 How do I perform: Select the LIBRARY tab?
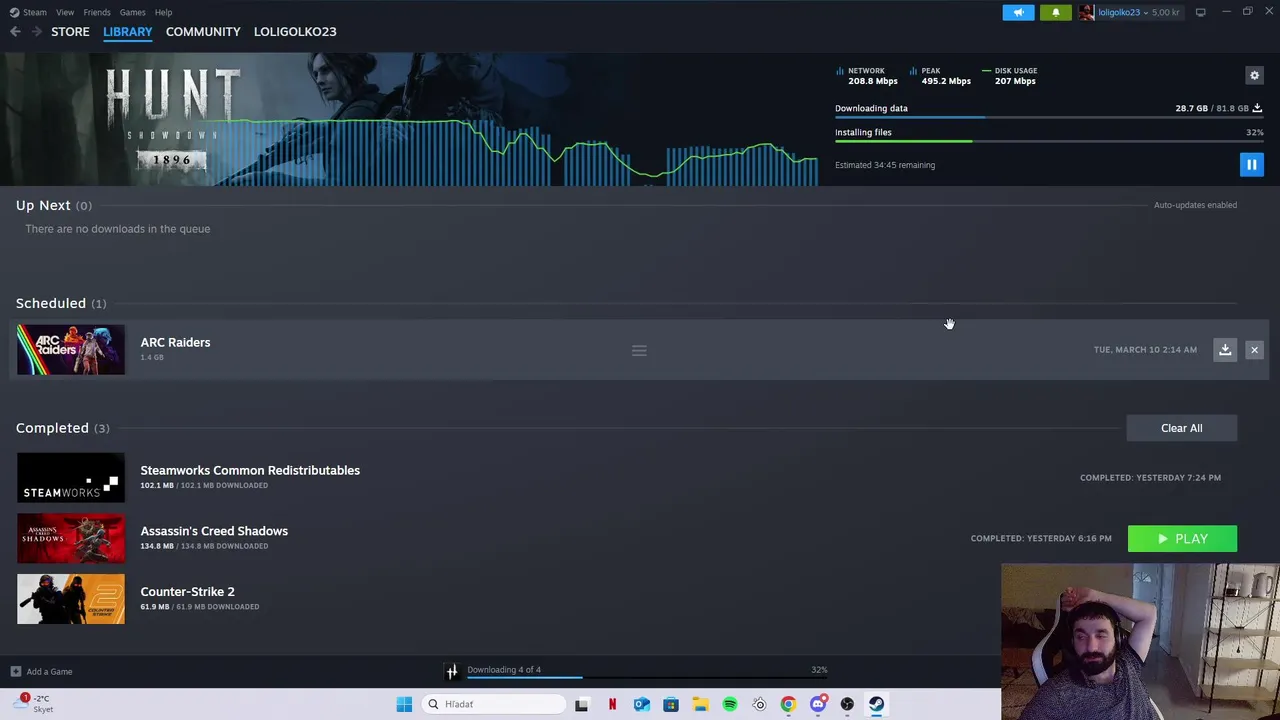pyautogui.click(x=127, y=32)
